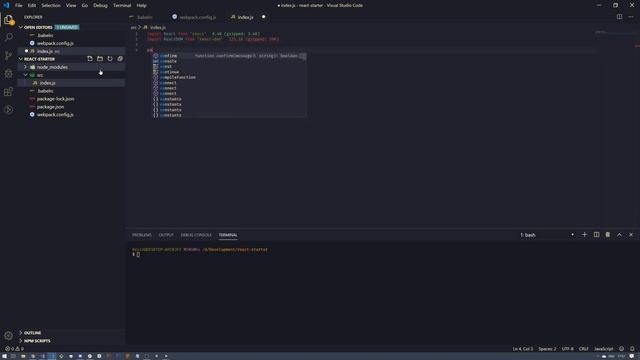Open the Live Share icon in activity bar
640x360 pixels.
tap(9, 109)
